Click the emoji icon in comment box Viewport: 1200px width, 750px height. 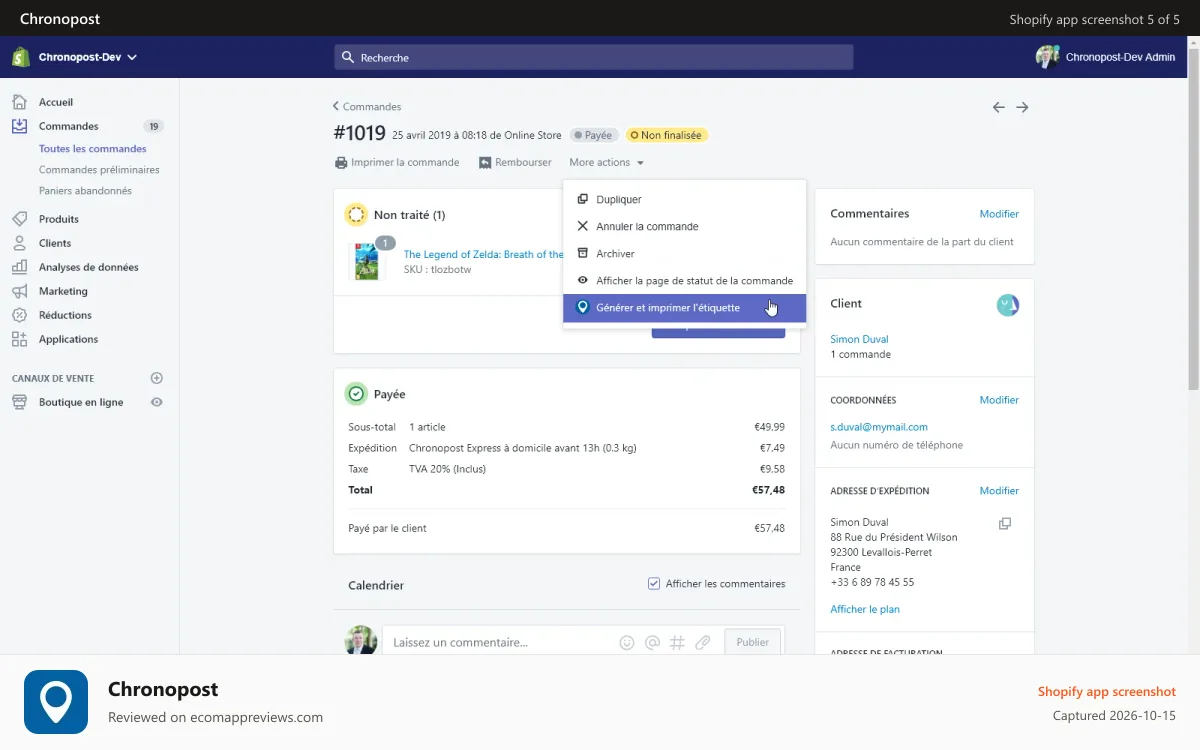tap(627, 643)
